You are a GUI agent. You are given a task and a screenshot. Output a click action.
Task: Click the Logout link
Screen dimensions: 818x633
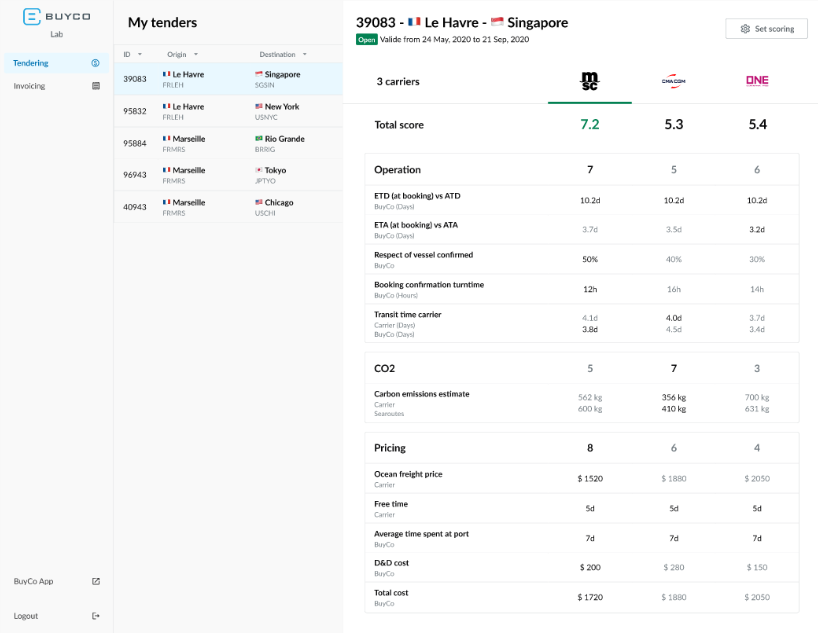26,616
